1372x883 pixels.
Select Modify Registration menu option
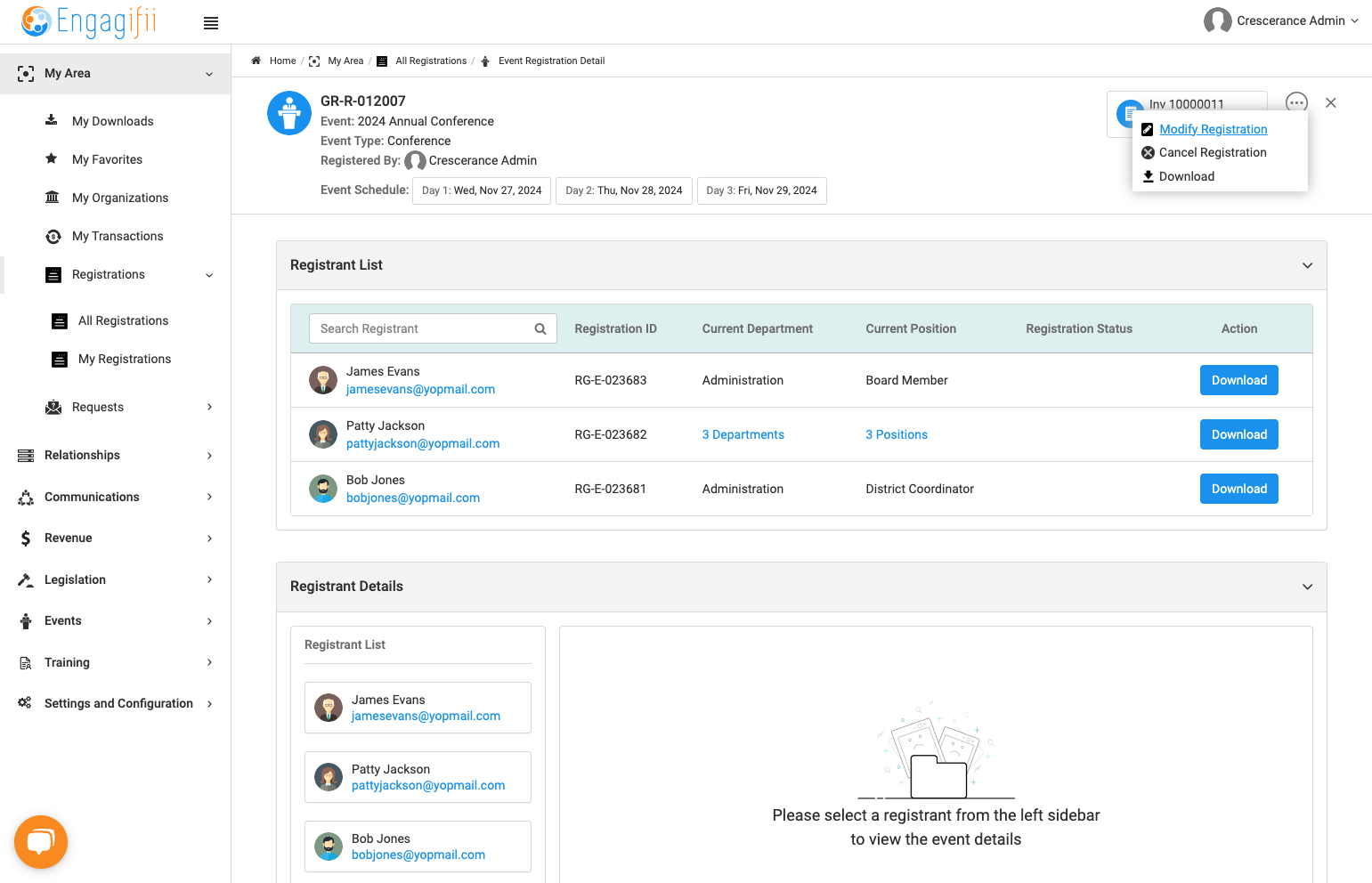[x=1213, y=129]
